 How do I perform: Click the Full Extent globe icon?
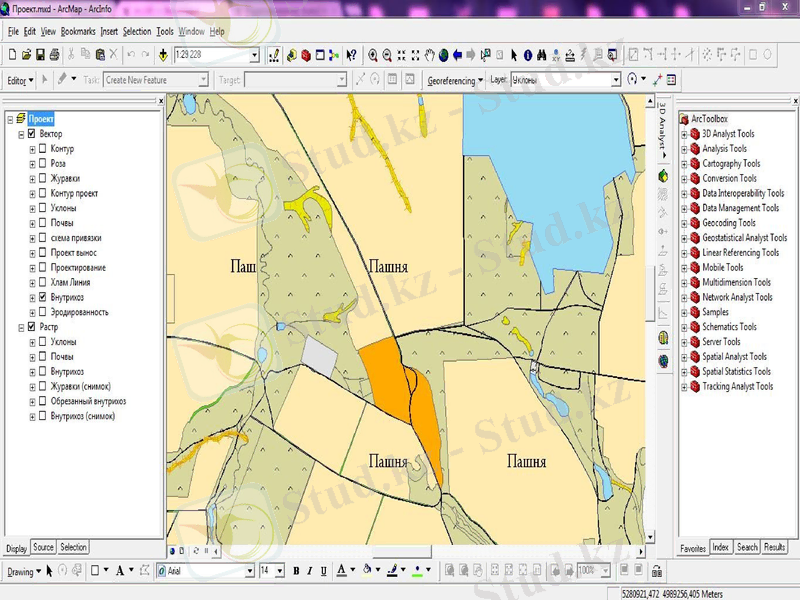(x=444, y=55)
